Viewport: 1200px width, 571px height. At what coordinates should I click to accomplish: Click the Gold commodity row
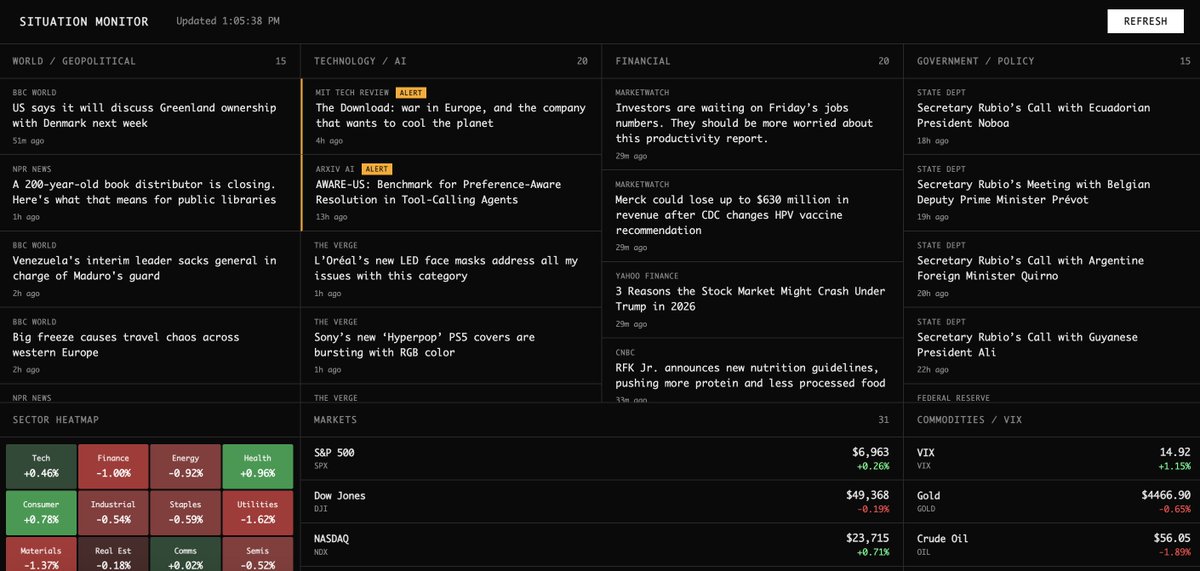(x=1053, y=502)
